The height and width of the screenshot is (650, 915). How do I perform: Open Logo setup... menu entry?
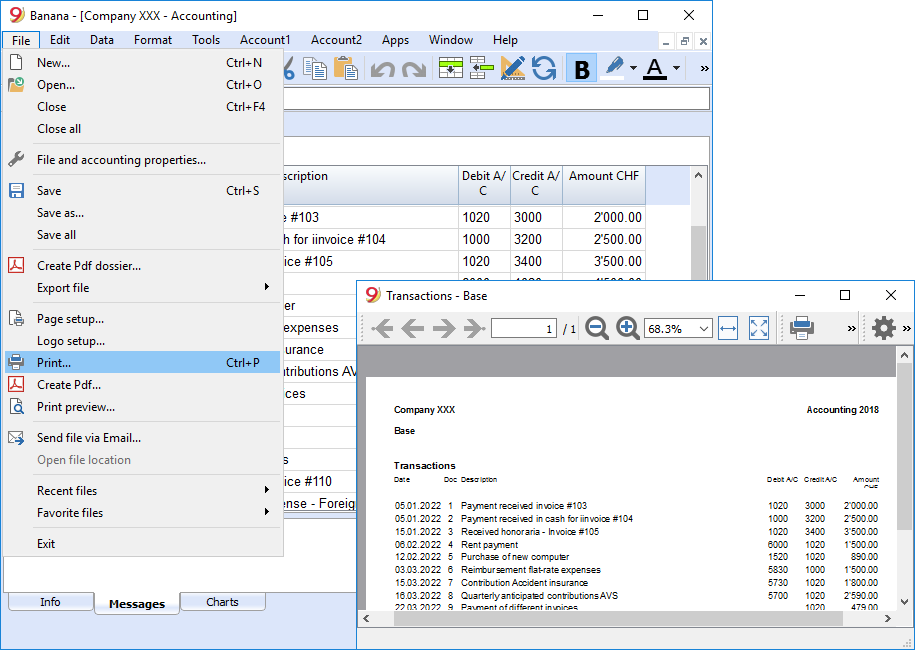(x=143, y=341)
